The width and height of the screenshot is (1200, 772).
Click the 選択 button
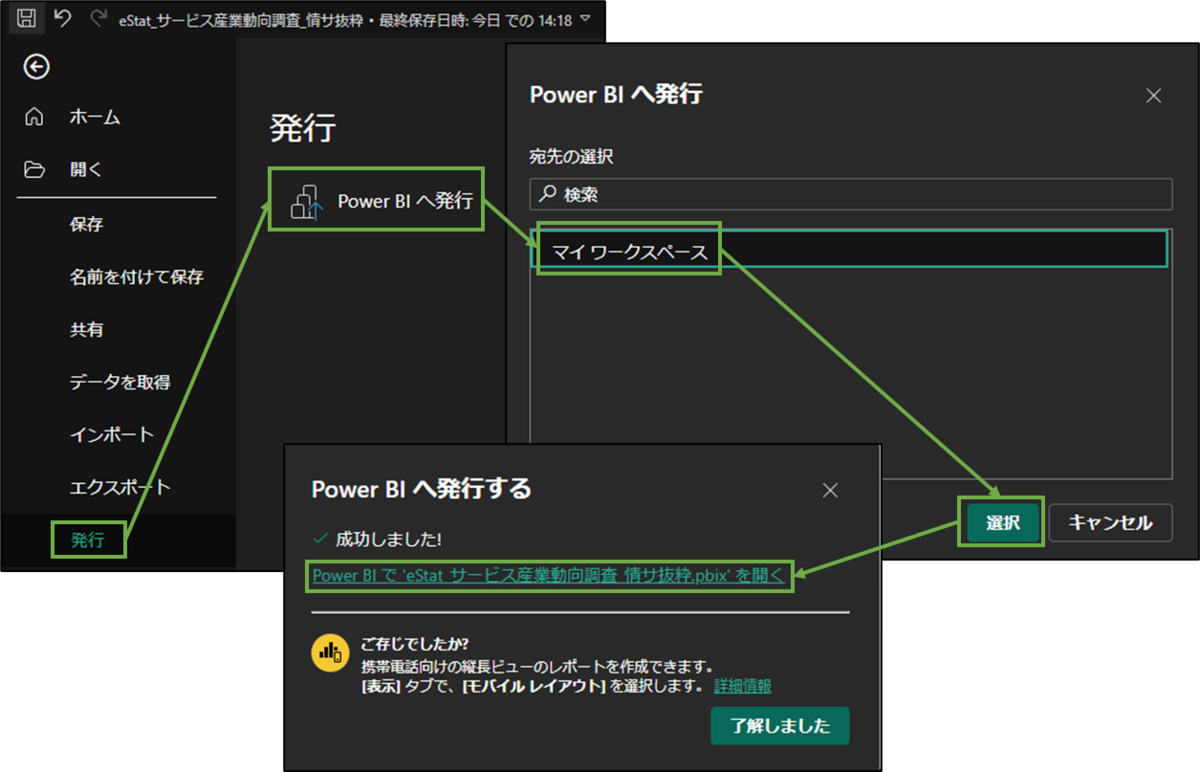(1002, 522)
